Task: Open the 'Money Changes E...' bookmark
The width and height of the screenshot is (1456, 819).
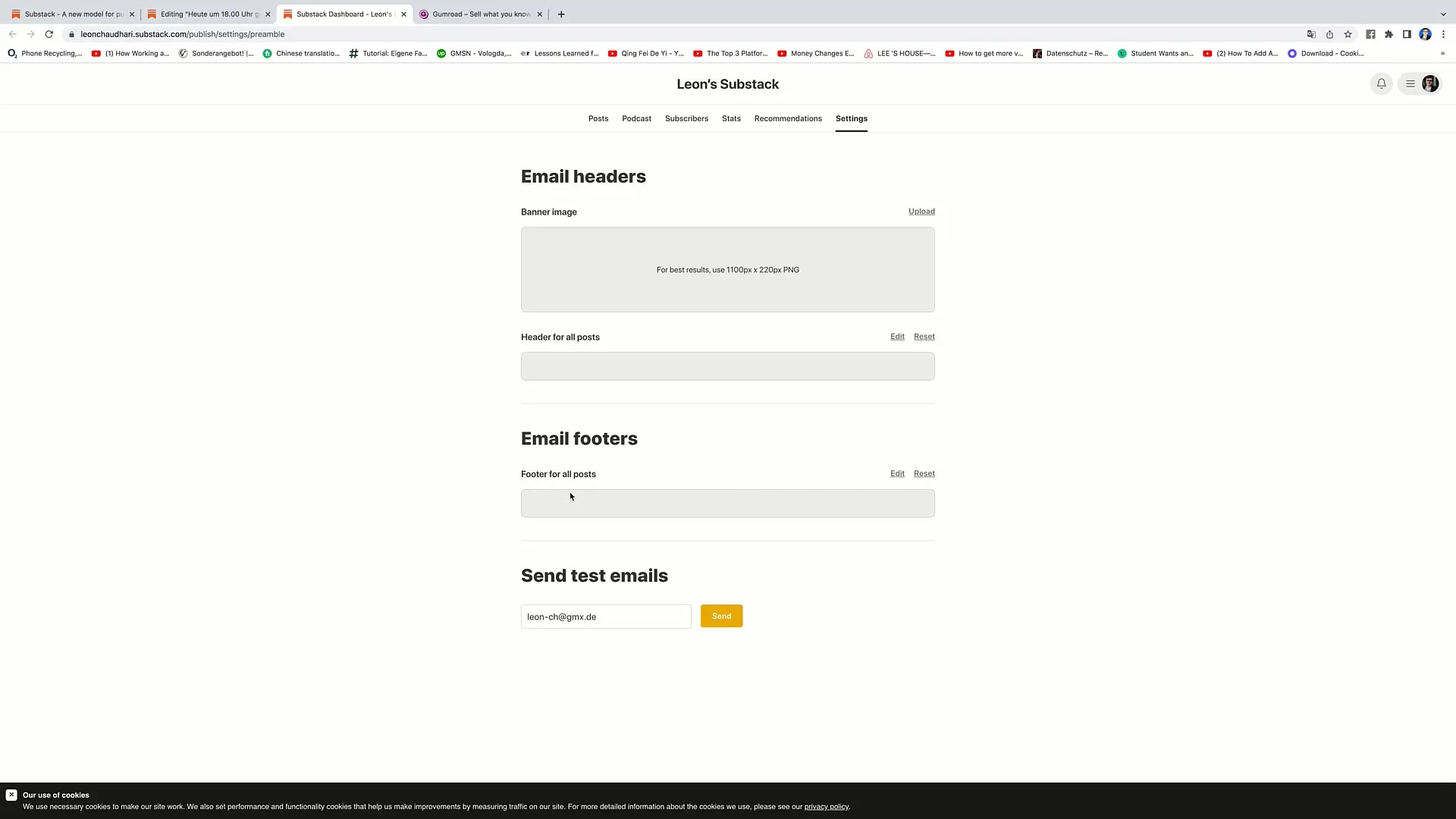Action: pos(815,53)
